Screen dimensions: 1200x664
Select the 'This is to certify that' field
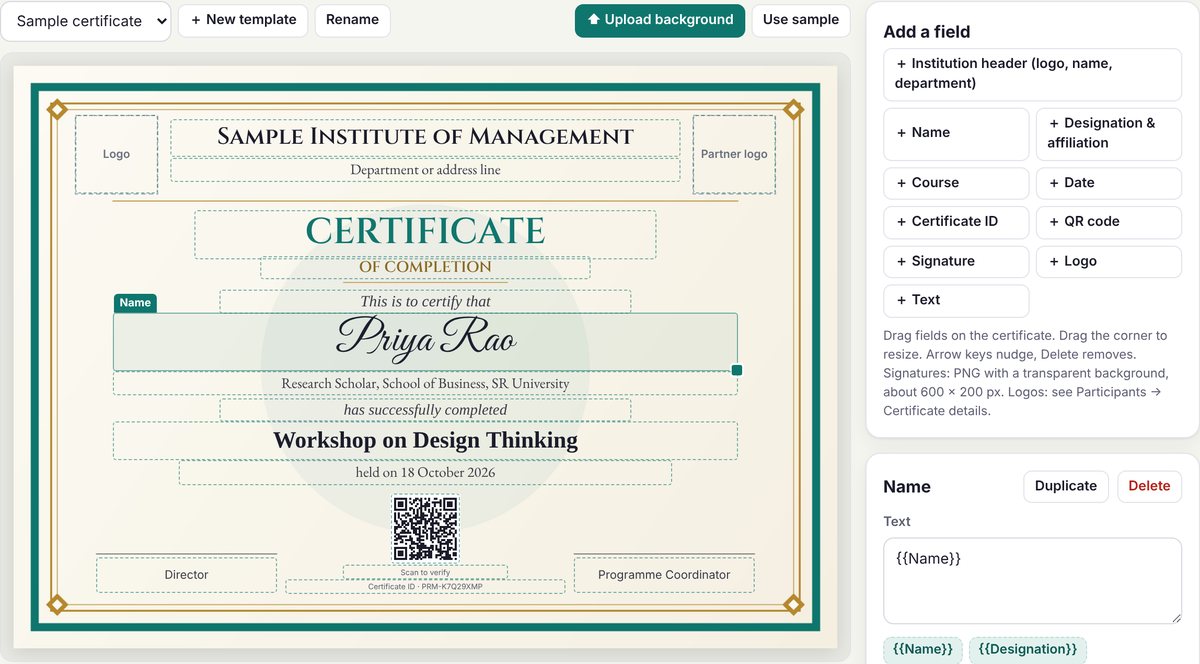(x=425, y=301)
